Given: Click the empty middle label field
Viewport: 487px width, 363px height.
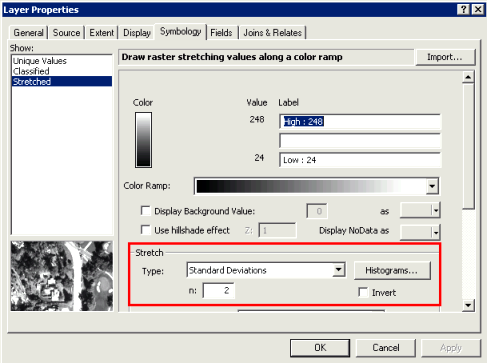Looking at the screenshot, I should coord(360,141).
